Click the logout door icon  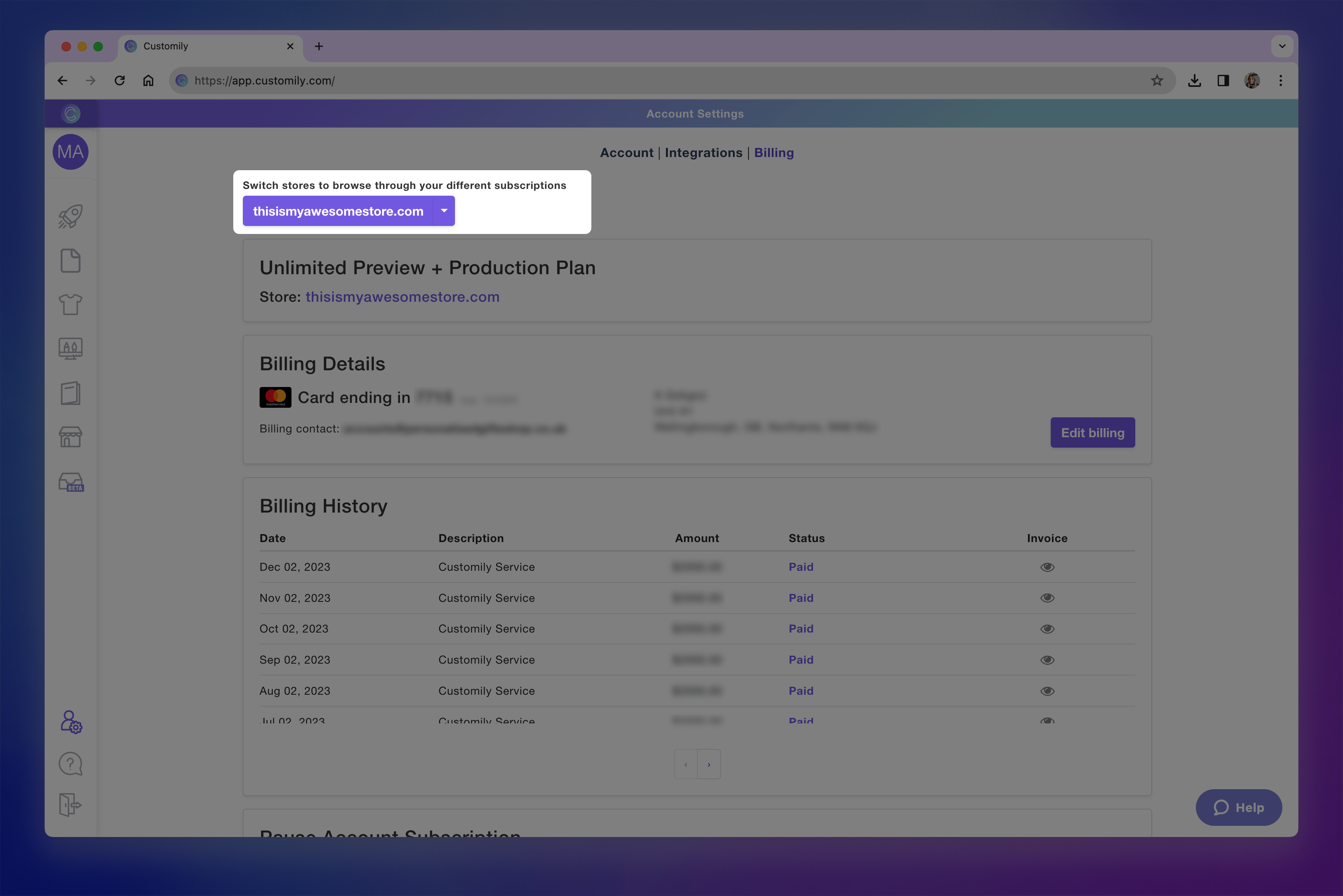(70, 805)
